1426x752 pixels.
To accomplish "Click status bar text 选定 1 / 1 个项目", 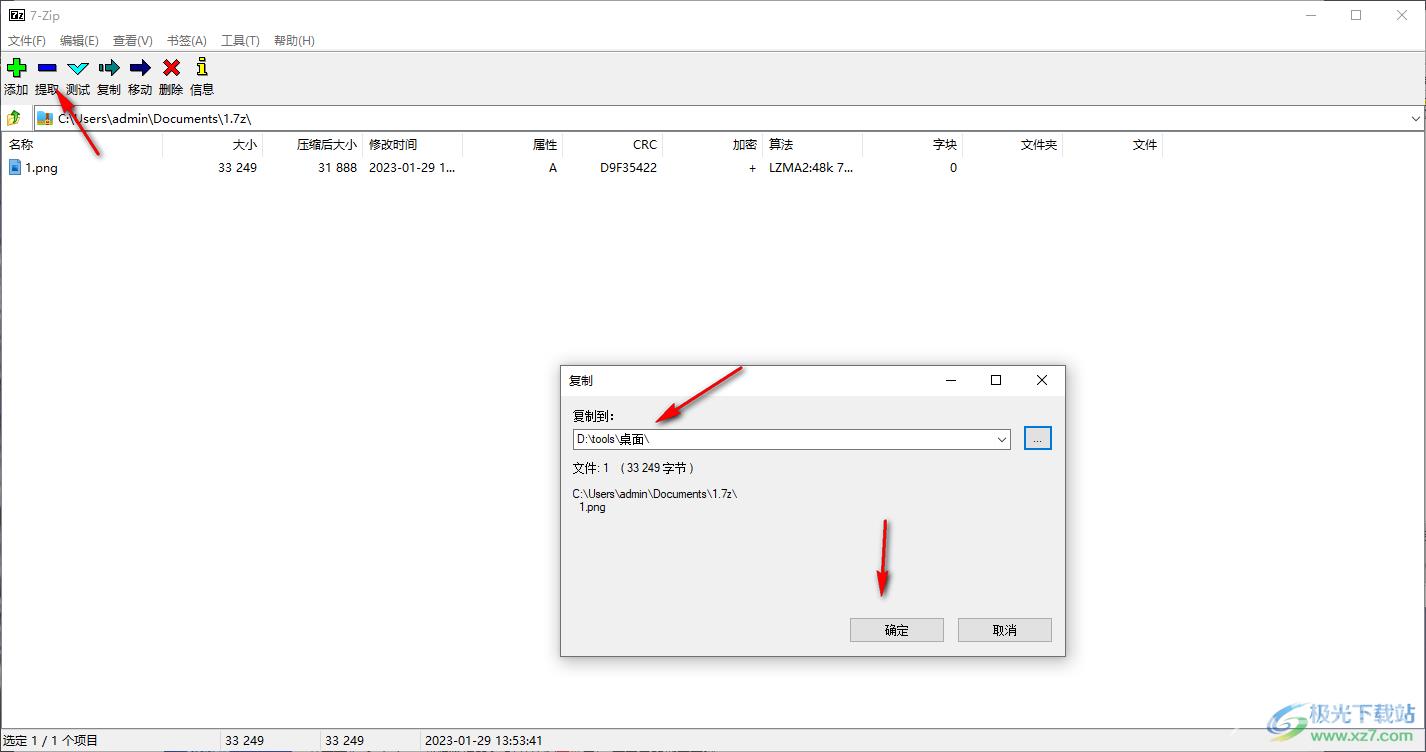I will (51, 741).
